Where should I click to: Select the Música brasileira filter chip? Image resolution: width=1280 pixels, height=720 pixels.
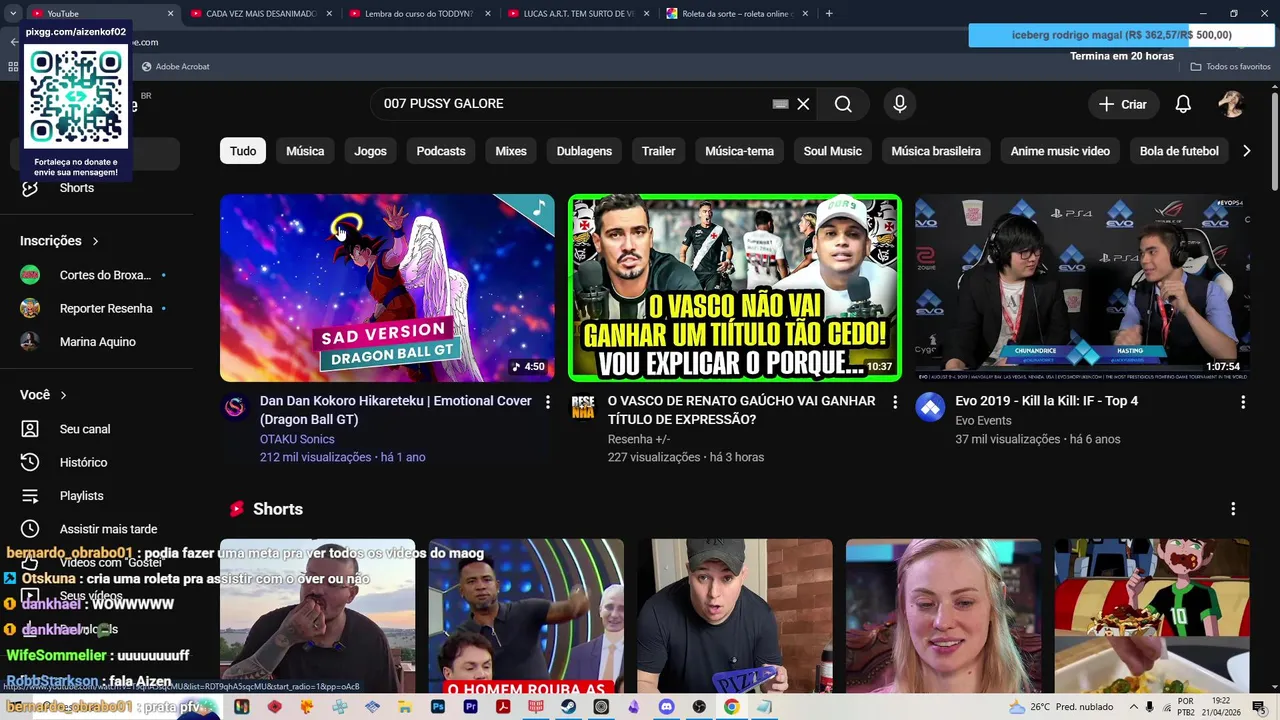[x=936, y=151]
